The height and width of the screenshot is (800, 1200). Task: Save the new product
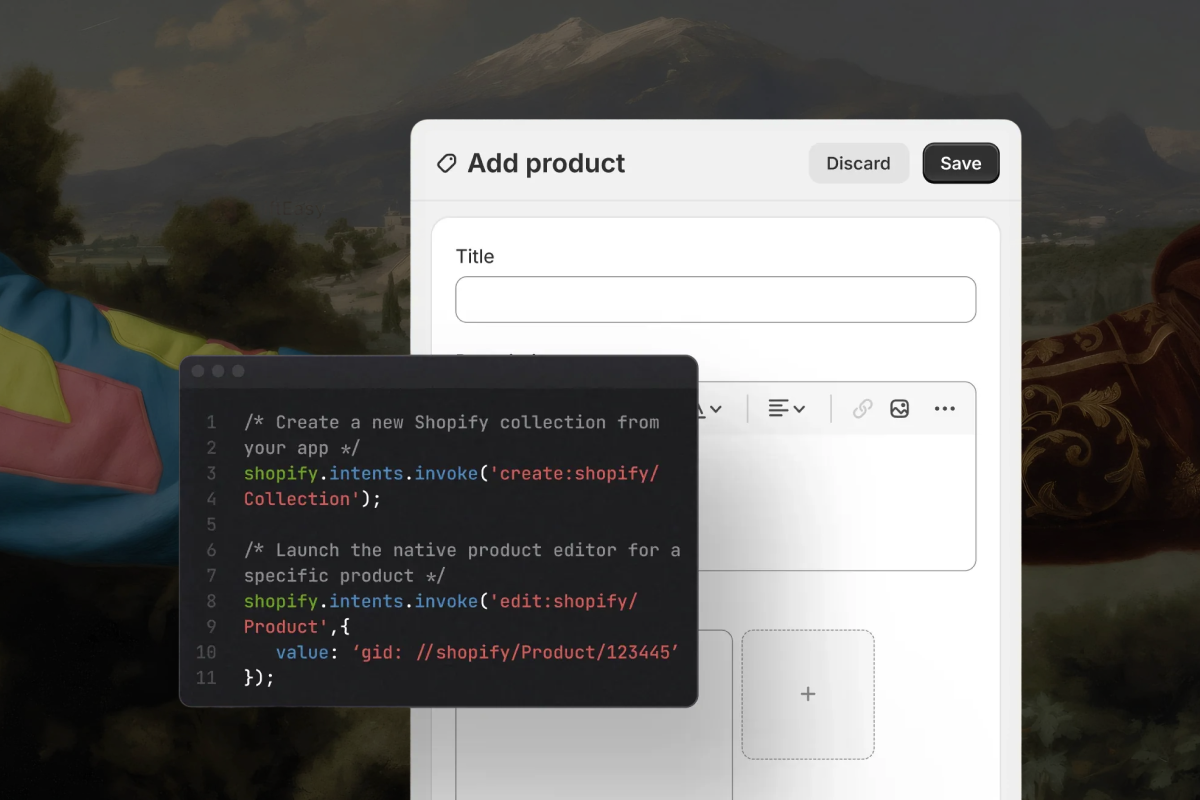click(960, 163)
